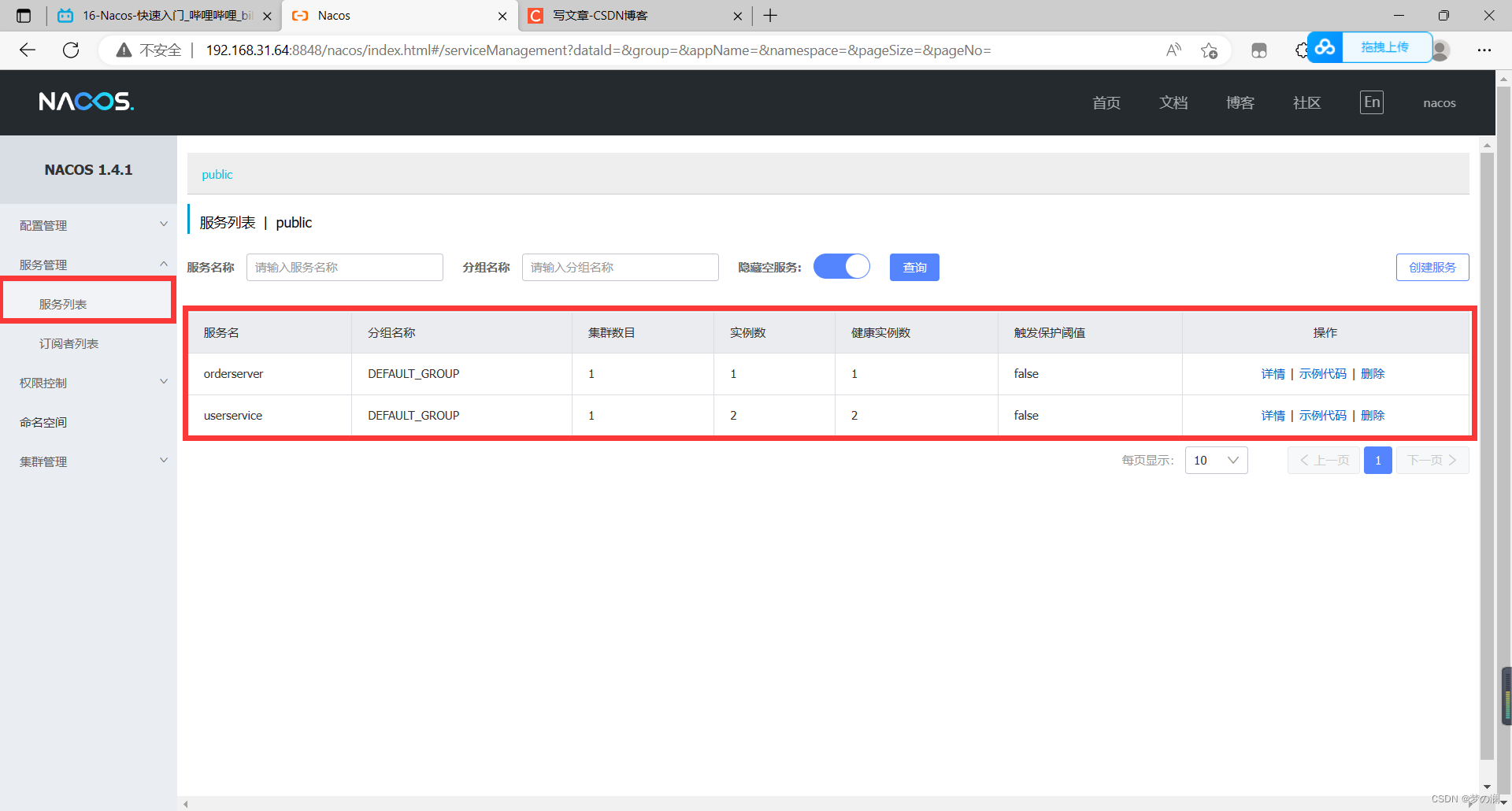This screenshot has width=1512, height=811.
Task: Click the bottom horizontal scrollbar left arrow
Action: [x=186, y=804]
